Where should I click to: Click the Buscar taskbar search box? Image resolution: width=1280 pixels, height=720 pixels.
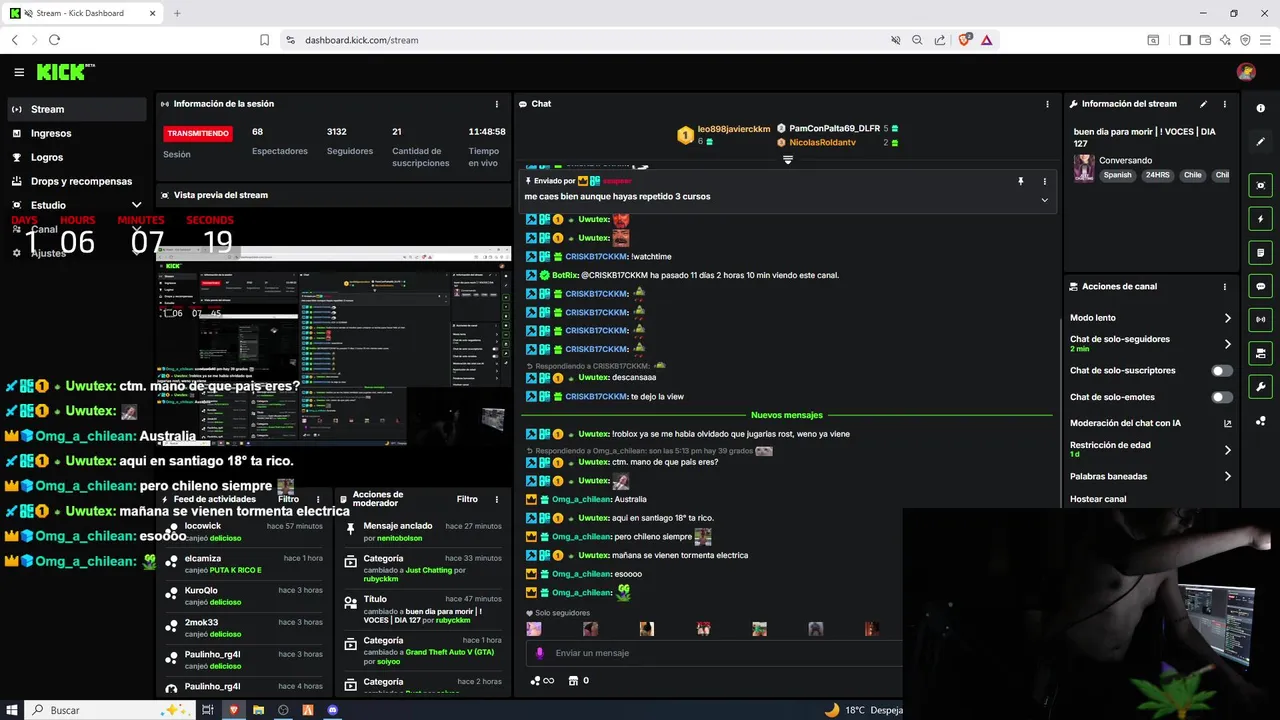click(109, 710)
